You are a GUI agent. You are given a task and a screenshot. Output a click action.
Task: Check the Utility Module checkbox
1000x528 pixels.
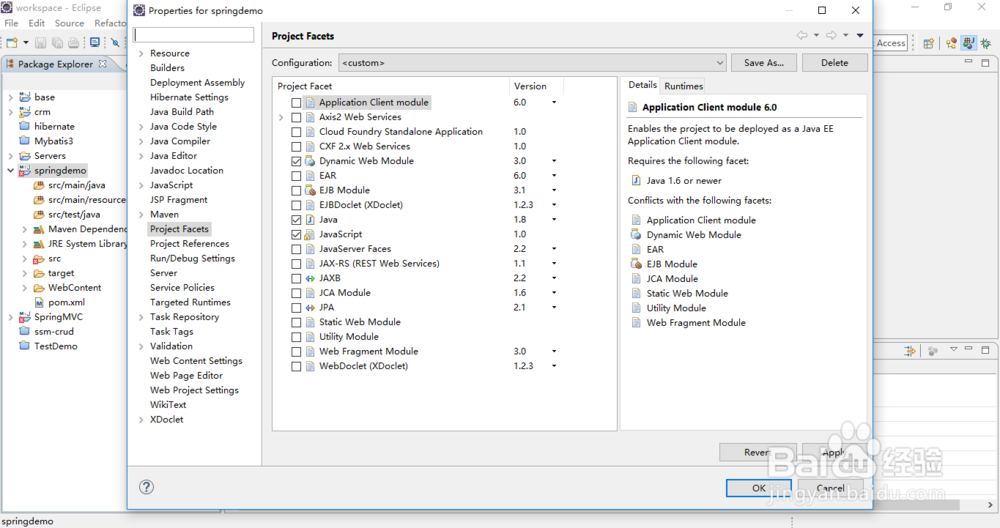tap(296, 337)
